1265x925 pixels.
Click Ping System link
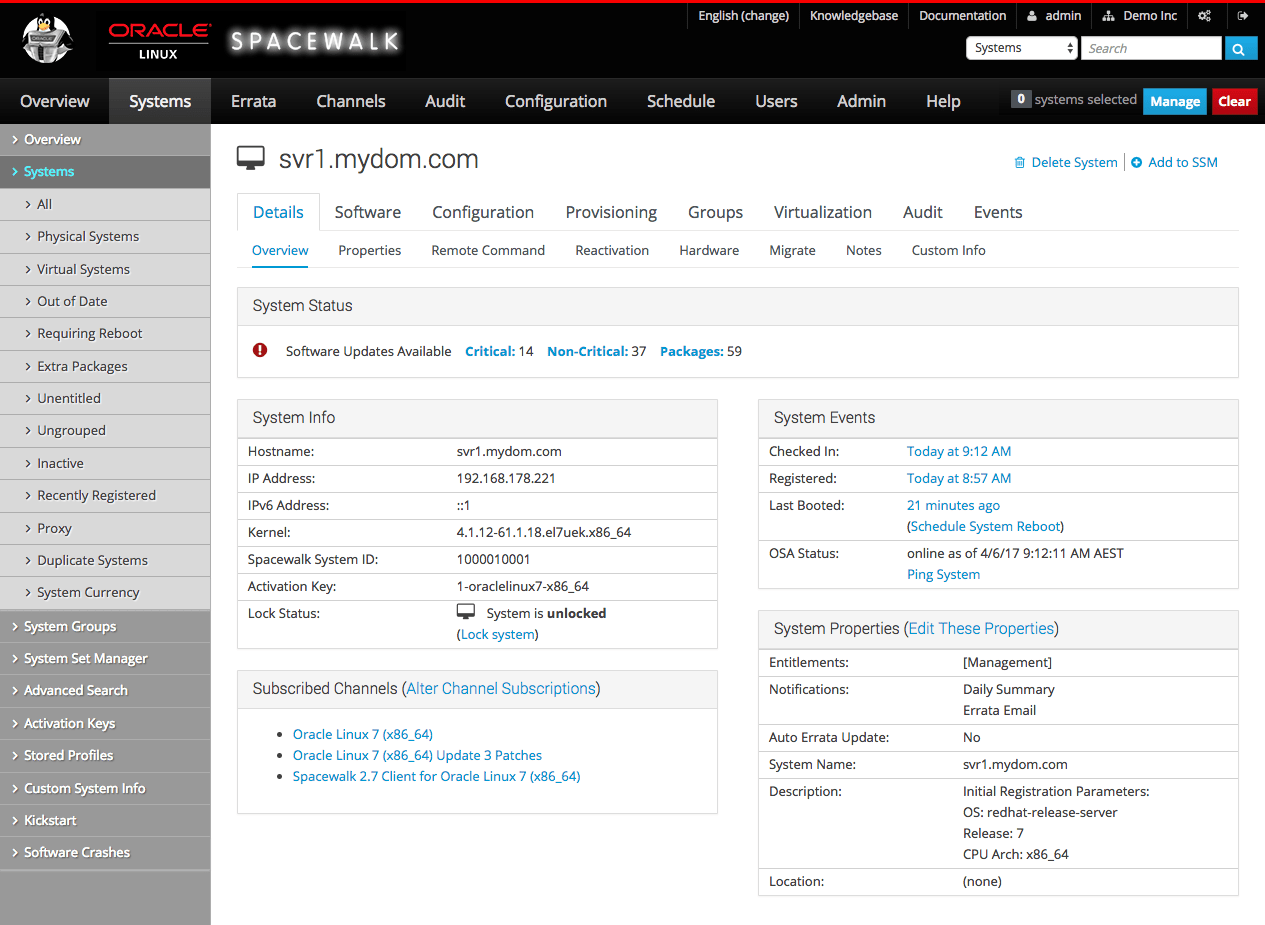tap(943, 574)
